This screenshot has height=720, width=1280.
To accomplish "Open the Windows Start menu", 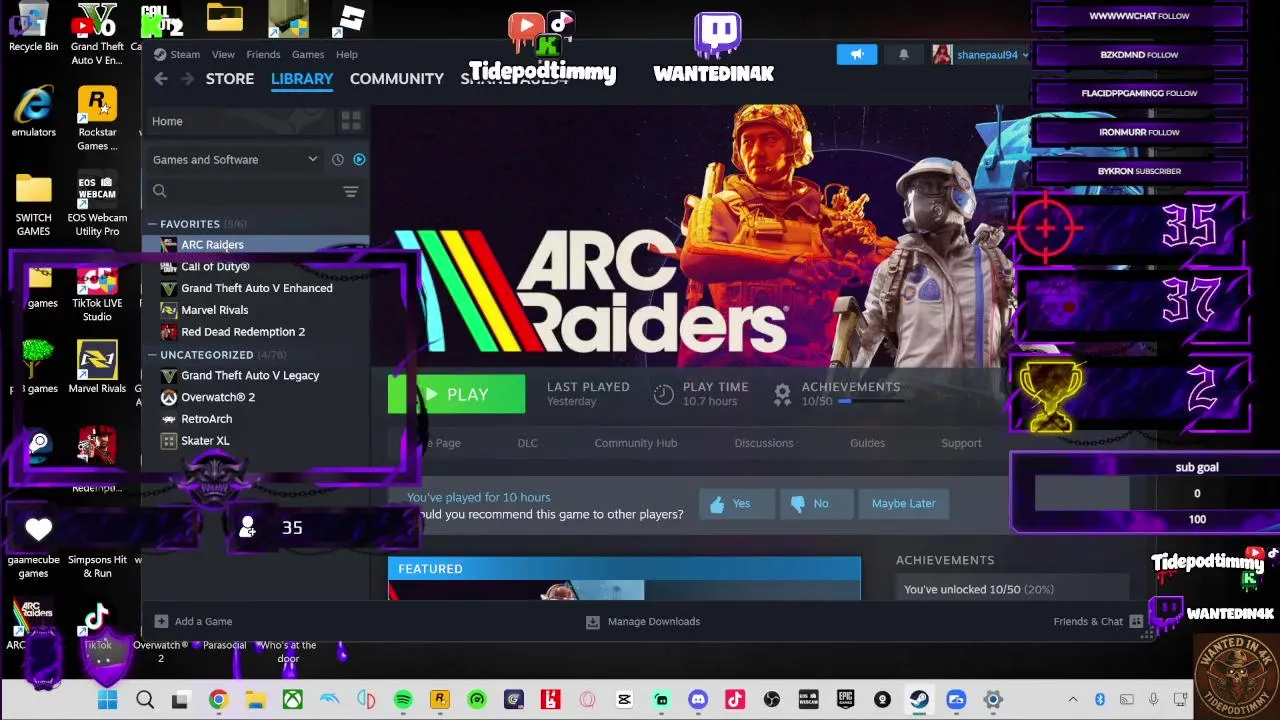I will pos(107,700).
